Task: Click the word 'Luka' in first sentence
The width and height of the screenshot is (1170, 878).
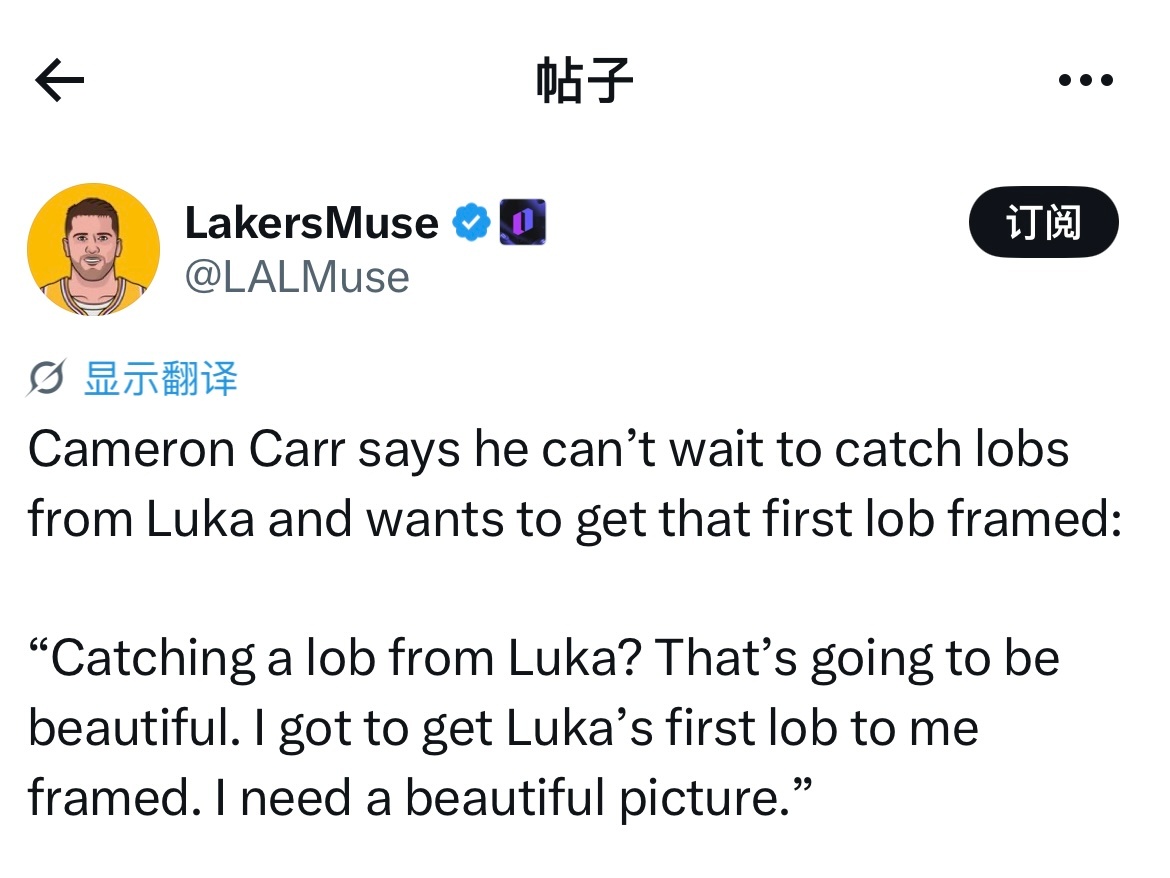Action: click(x=200, y=519)
